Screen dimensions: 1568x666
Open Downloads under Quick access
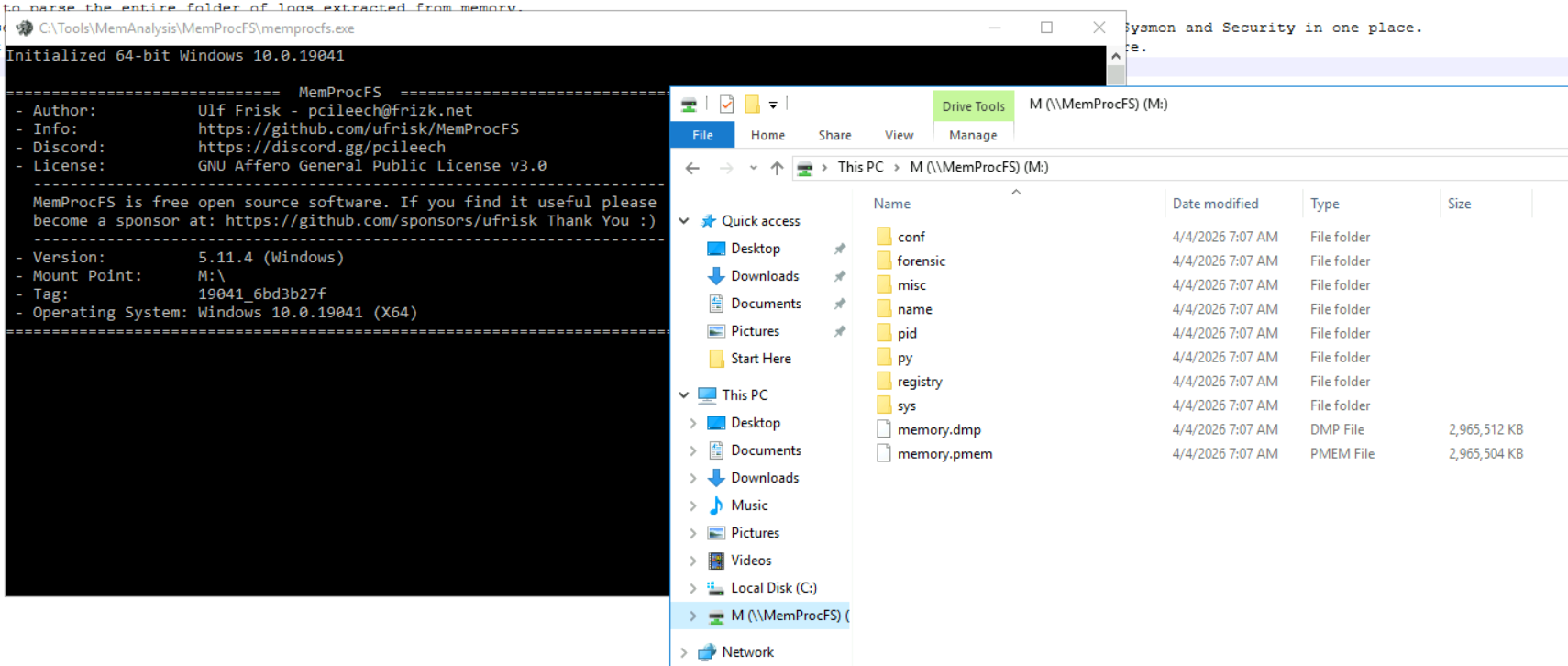[765, 276]
